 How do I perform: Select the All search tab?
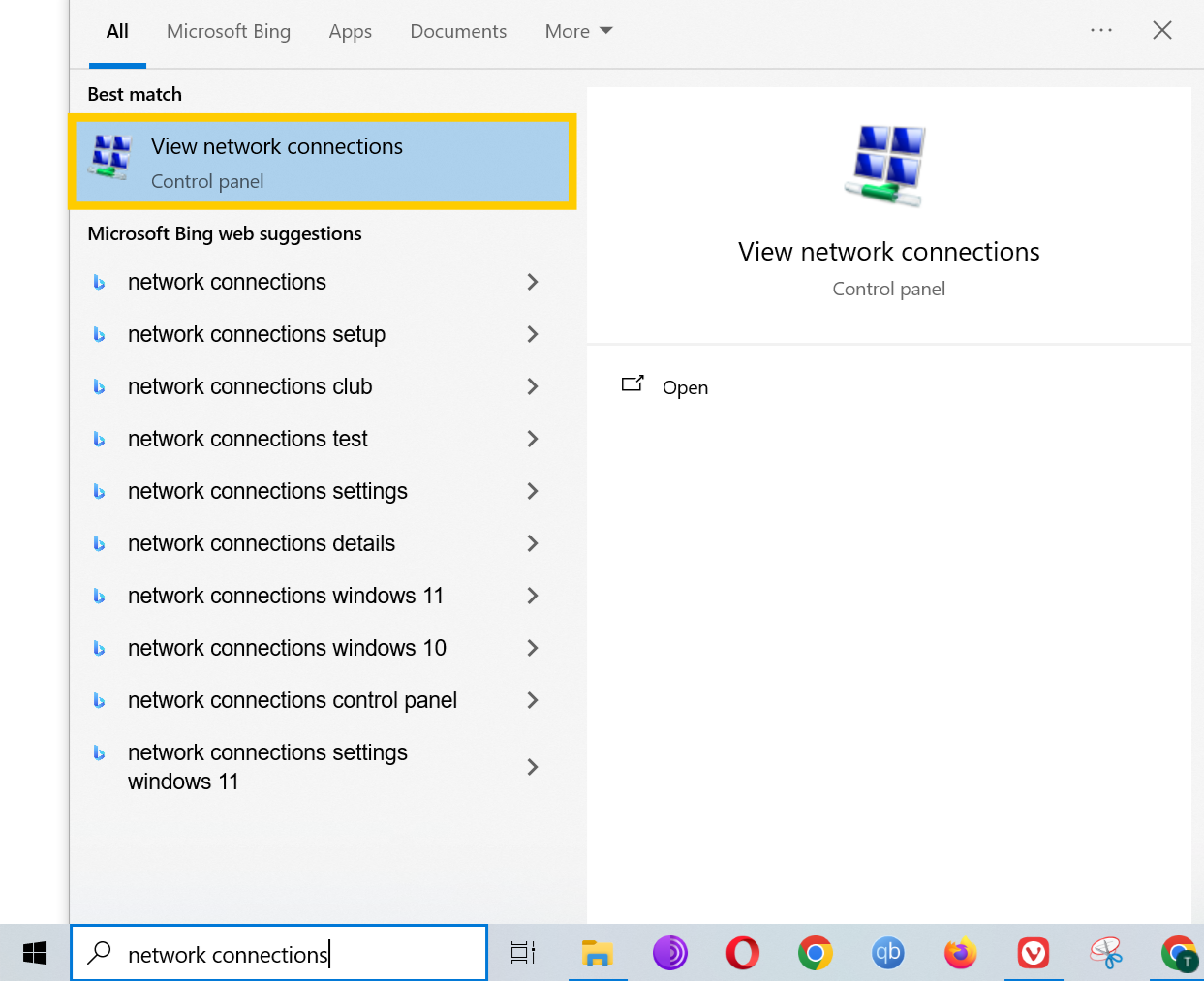pos(117,31)
